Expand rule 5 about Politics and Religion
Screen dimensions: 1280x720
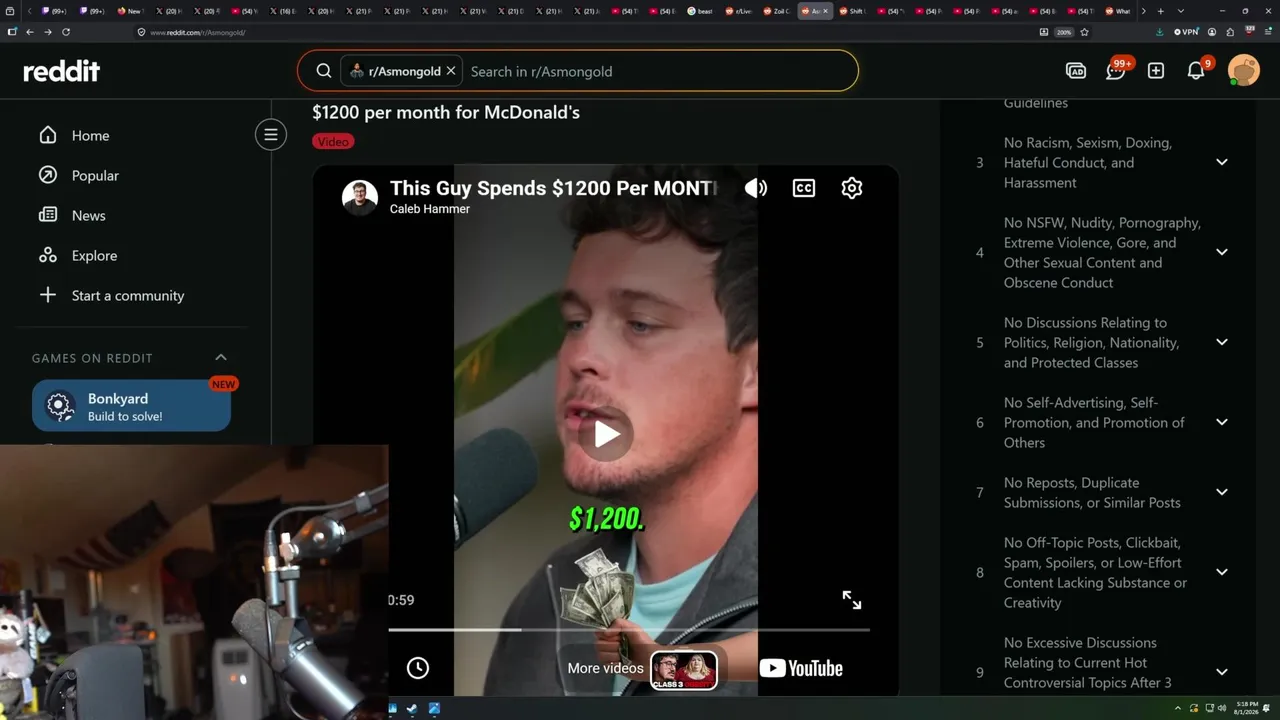1221,342
